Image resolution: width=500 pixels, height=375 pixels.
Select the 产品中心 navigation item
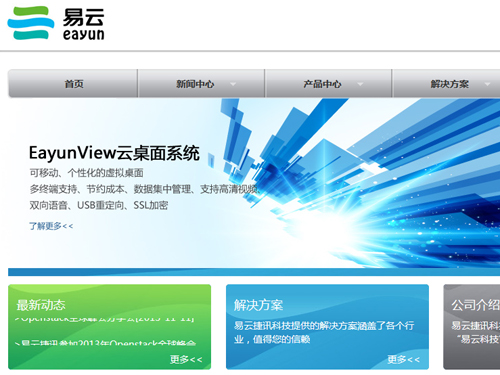coord(322,84)
